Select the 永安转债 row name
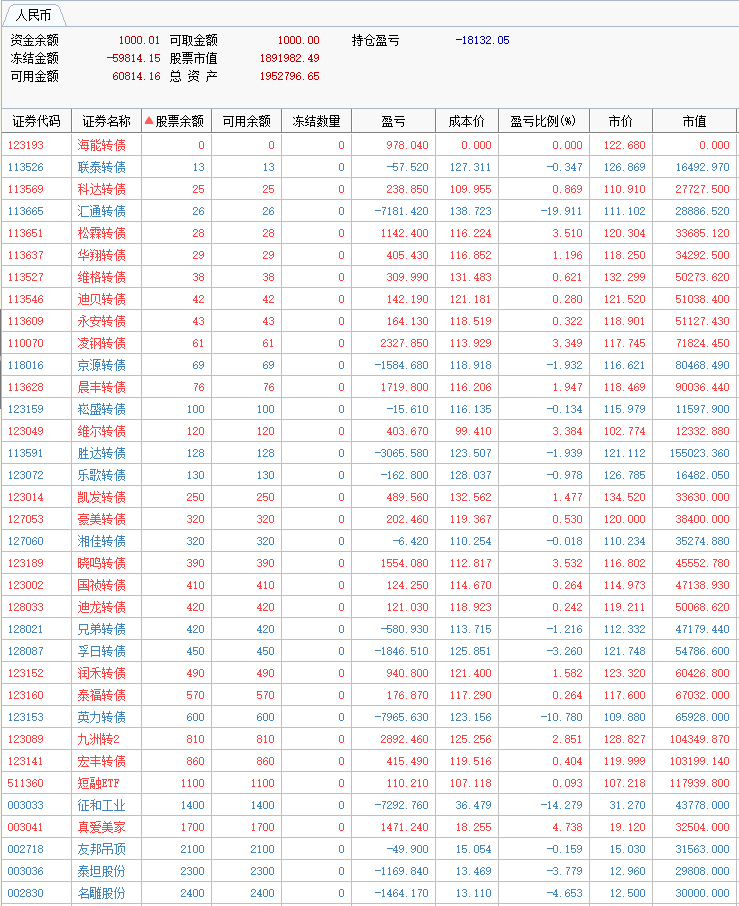The height and width of the screenshot is (906, 739). click(x=102, y=321)
